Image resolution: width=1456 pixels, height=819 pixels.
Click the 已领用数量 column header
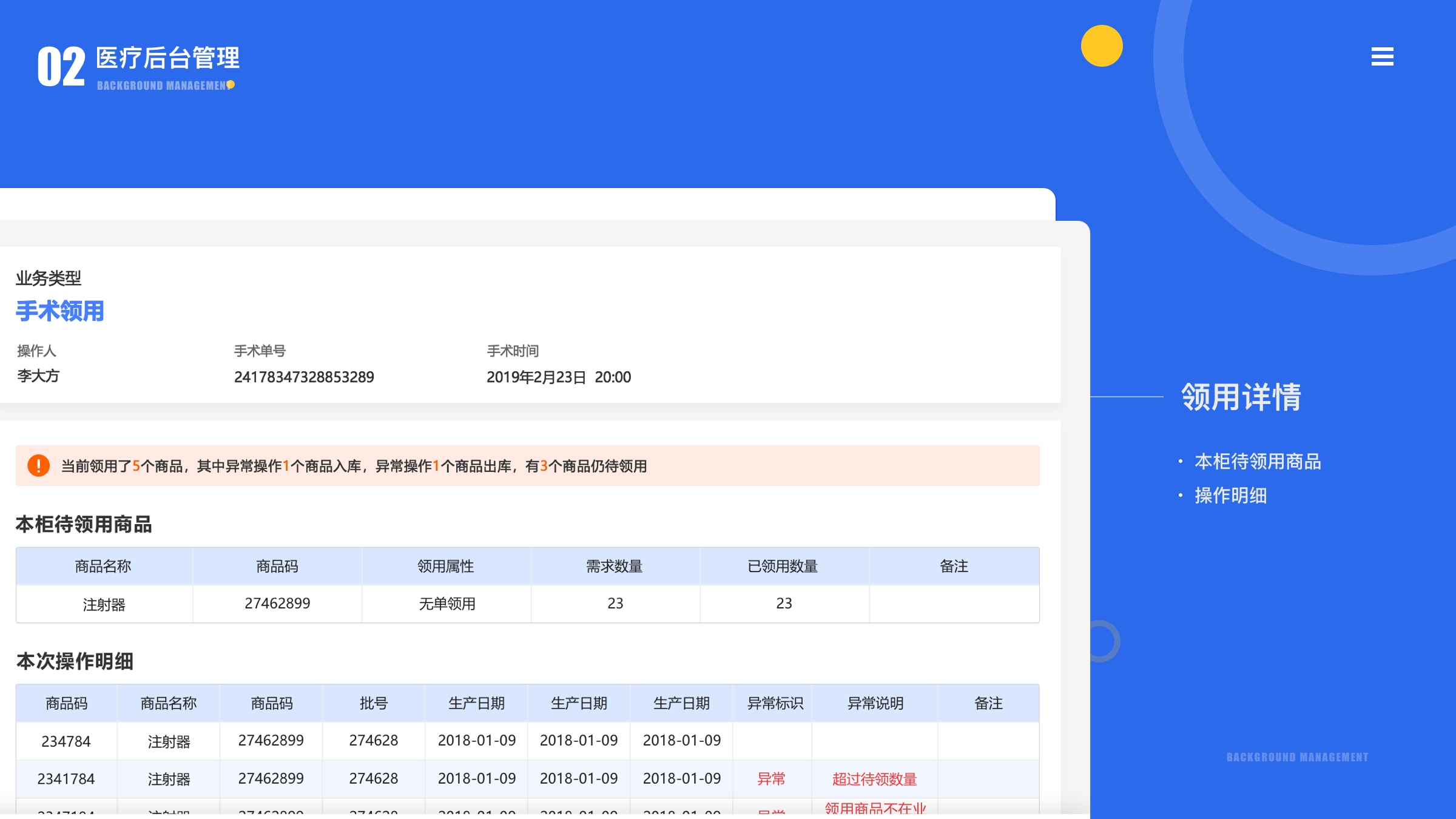pyautogui.click(x=783, y=566)
